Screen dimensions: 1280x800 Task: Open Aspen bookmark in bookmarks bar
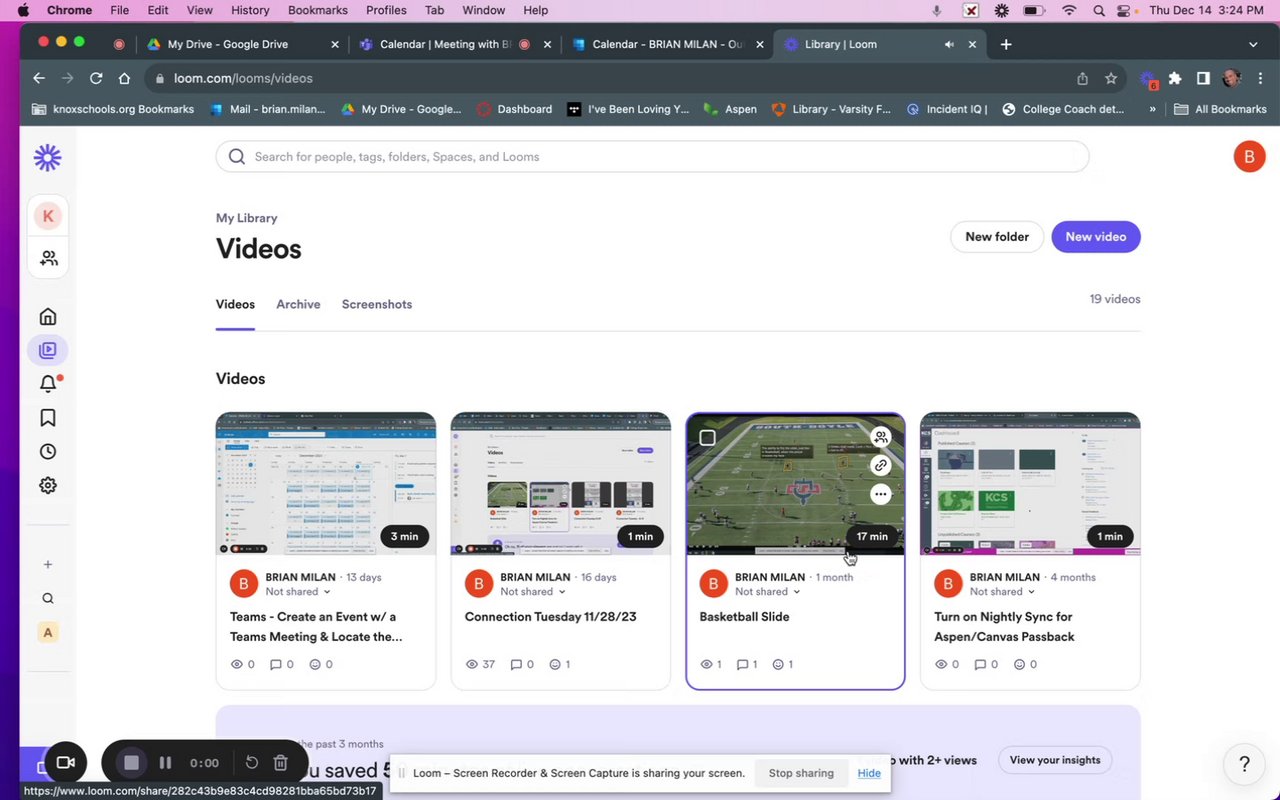(730, 109)
